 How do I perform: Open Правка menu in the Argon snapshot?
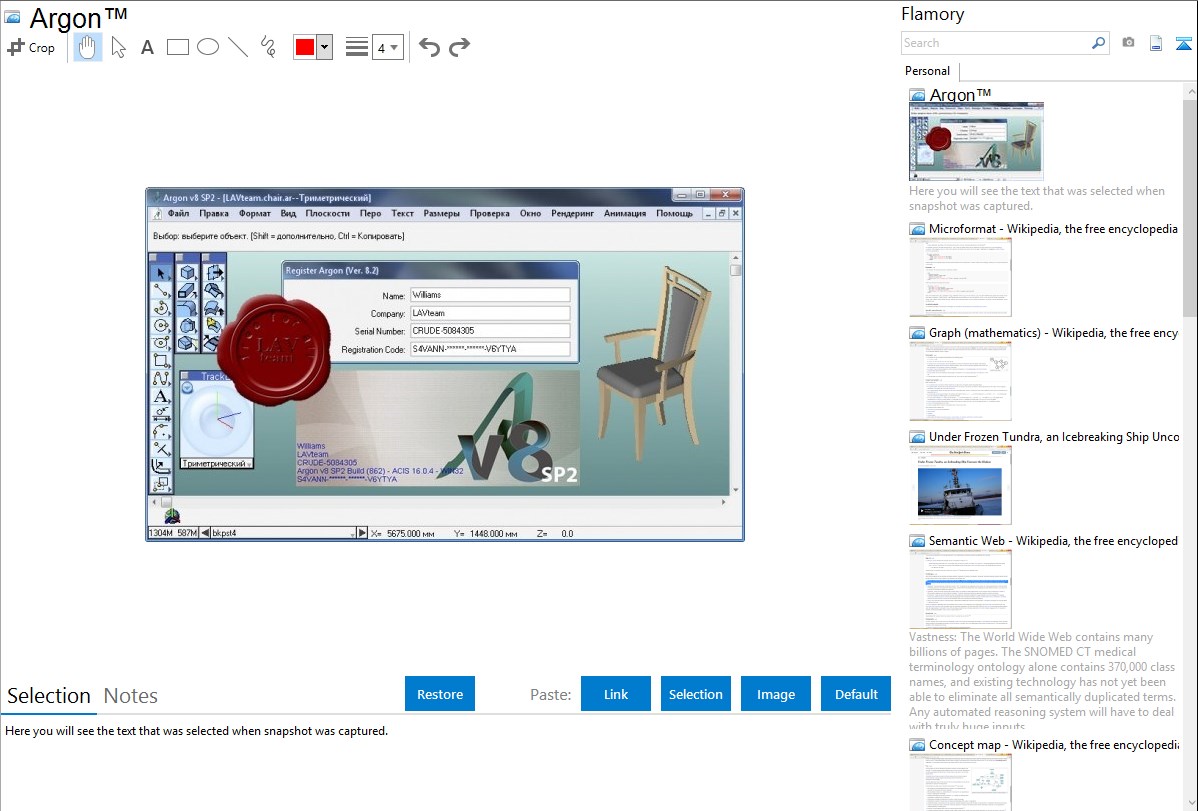pyautogui.click(x=214, y=213)
